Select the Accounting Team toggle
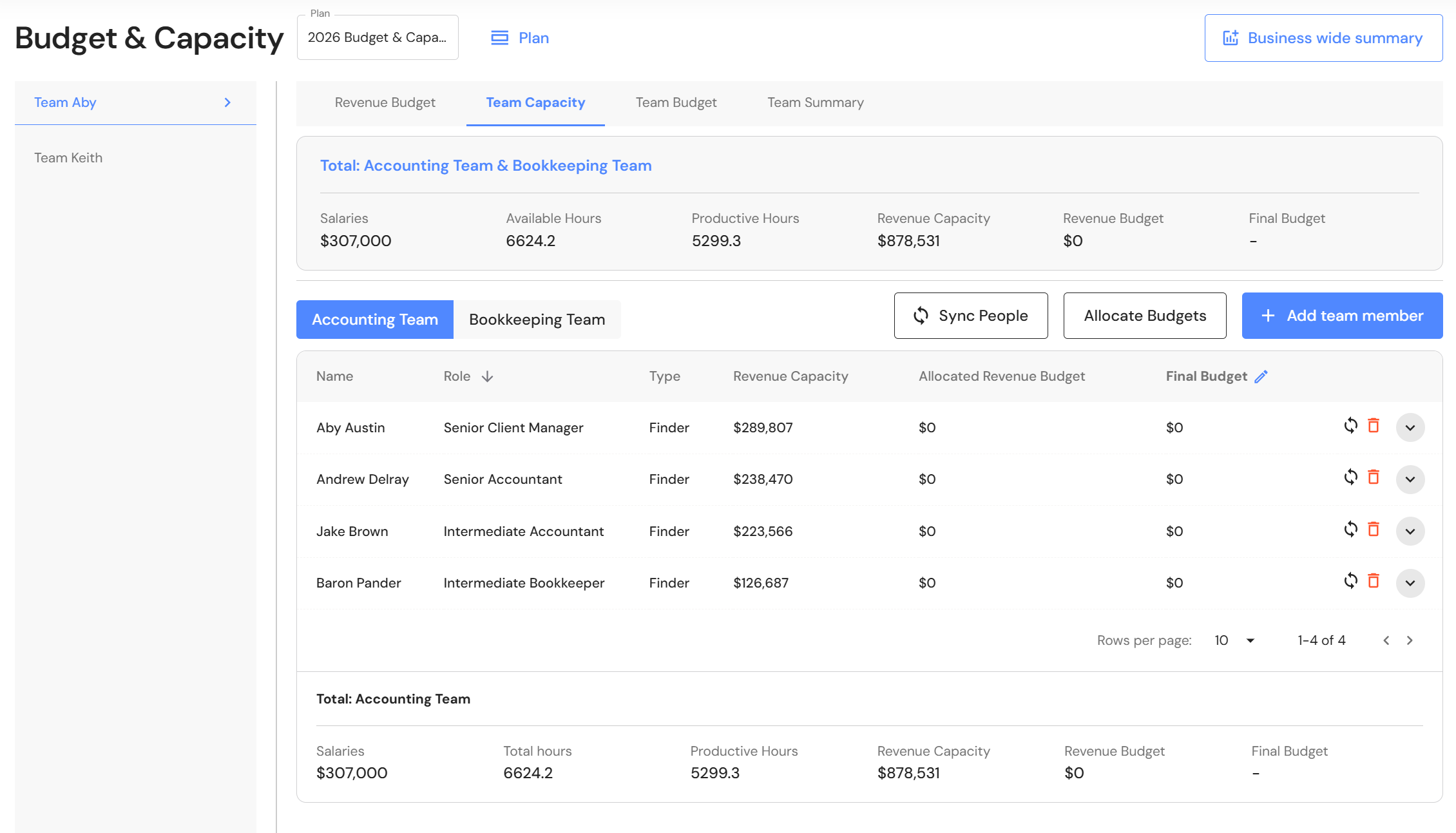Viewport: 1456px width, 833px height. tap(374, 320)
